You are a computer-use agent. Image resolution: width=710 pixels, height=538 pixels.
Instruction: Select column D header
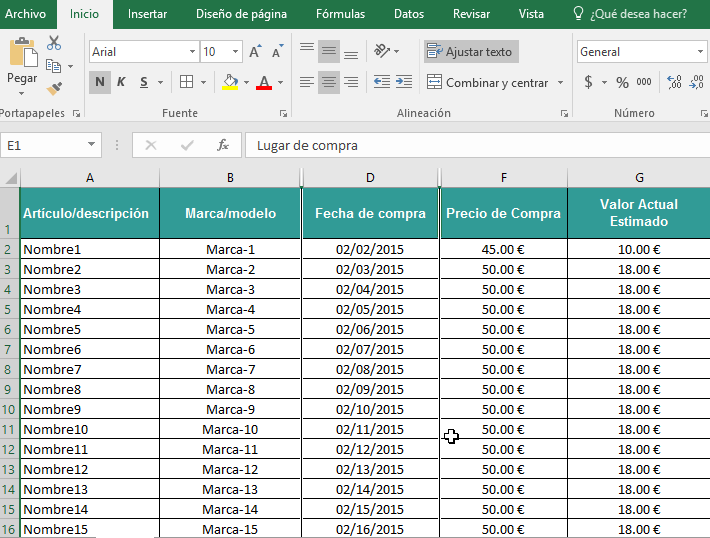click(x=370, y=178)
